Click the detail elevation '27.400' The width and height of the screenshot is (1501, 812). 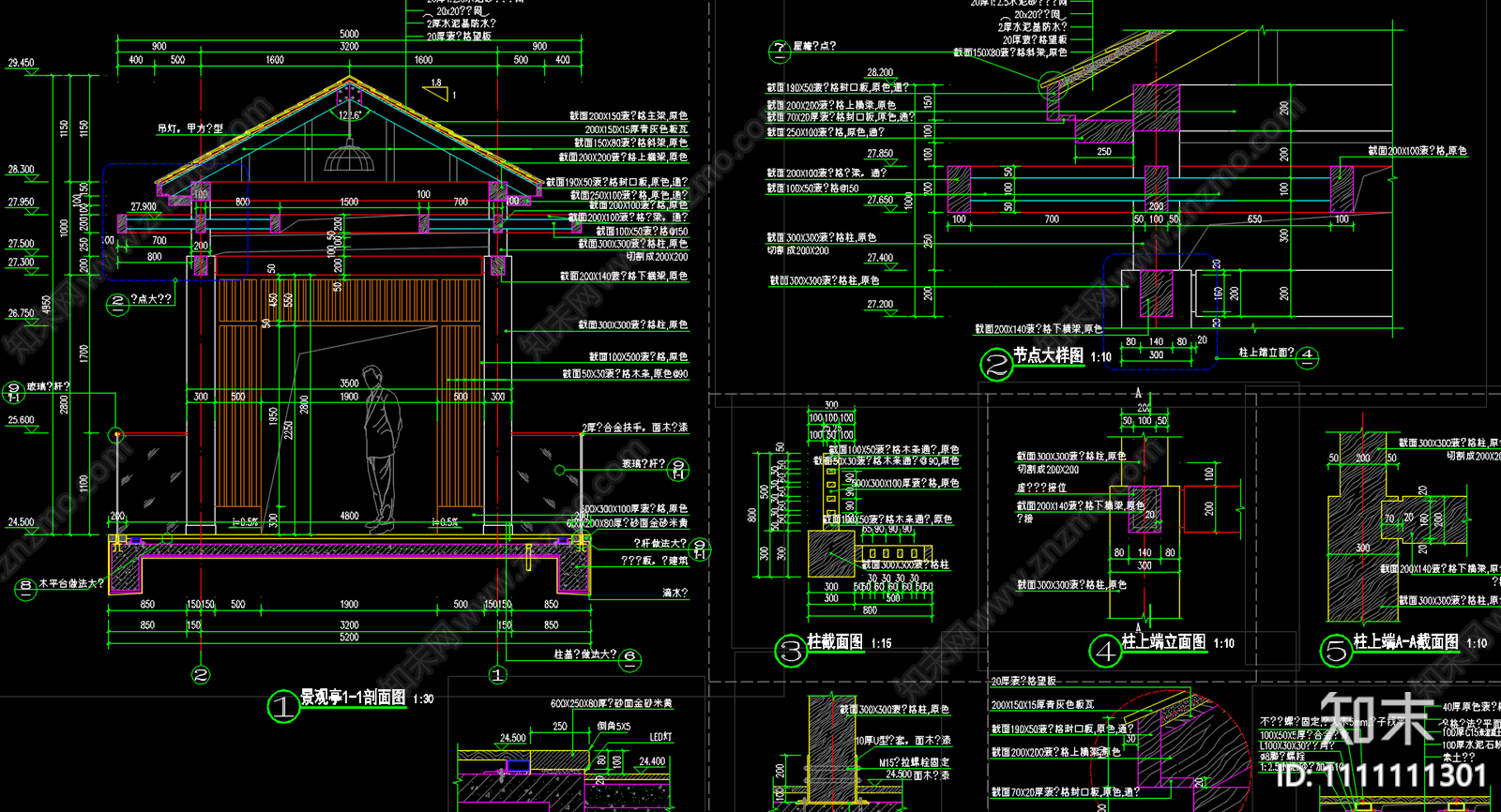coord(880,258)
